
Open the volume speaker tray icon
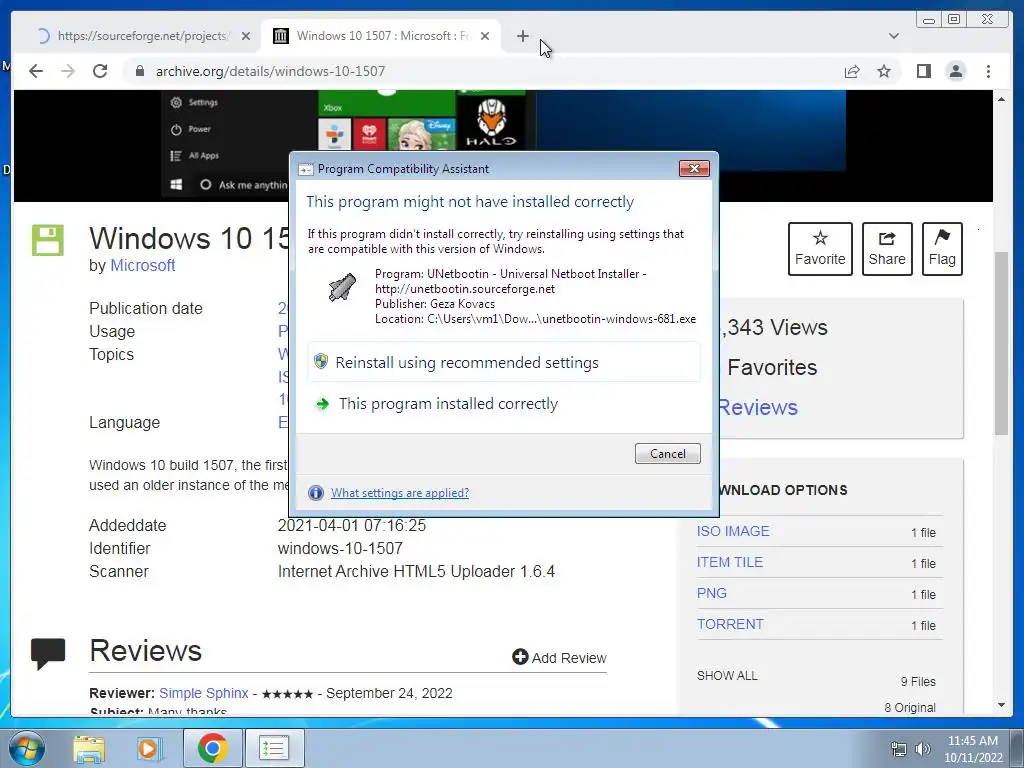[922, 749]
